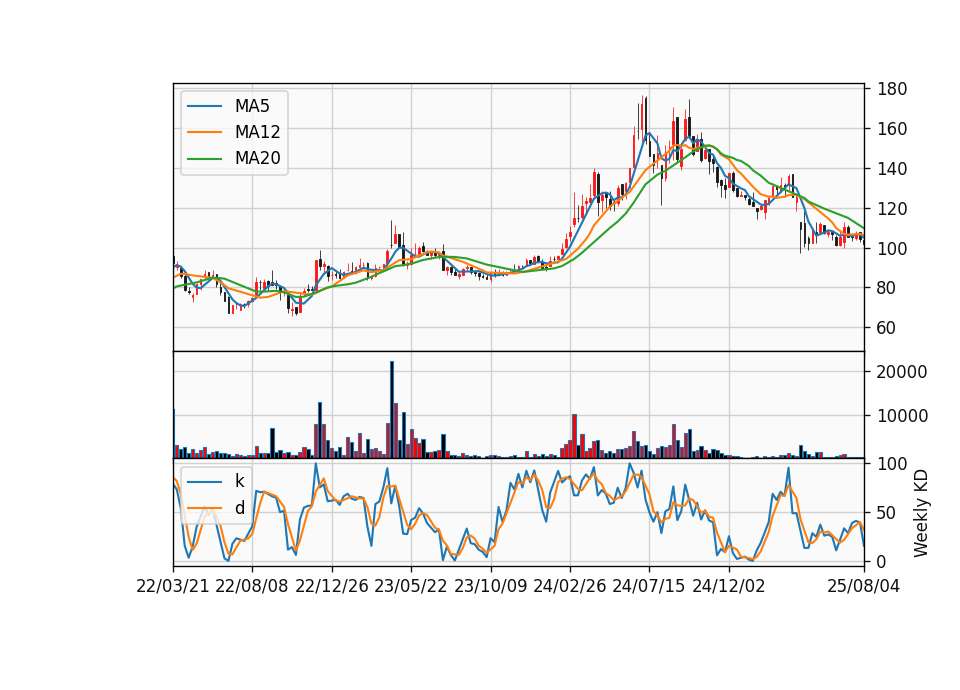Click the 140 price axis label
The height and width of the screenshot is (690, 960).
pos(892,169)
